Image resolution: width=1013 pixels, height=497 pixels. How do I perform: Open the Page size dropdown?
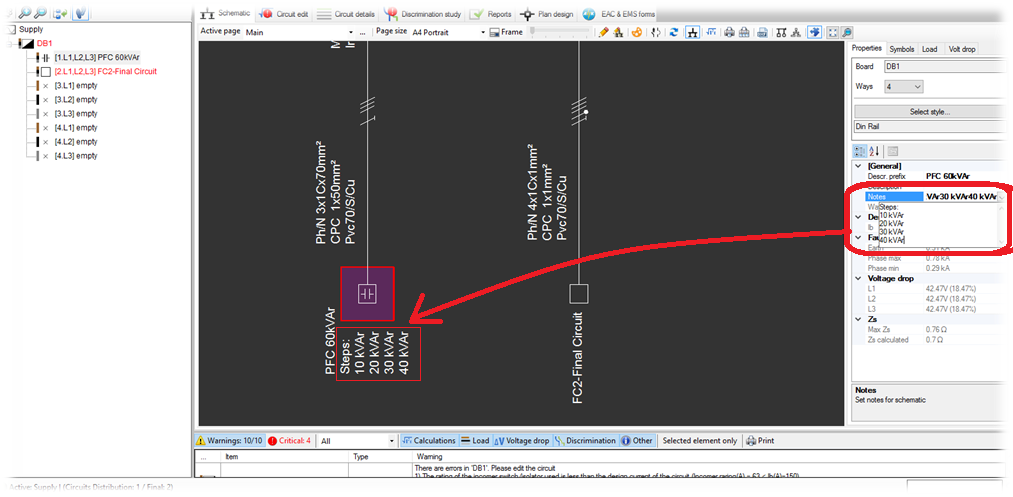(483, 32)
